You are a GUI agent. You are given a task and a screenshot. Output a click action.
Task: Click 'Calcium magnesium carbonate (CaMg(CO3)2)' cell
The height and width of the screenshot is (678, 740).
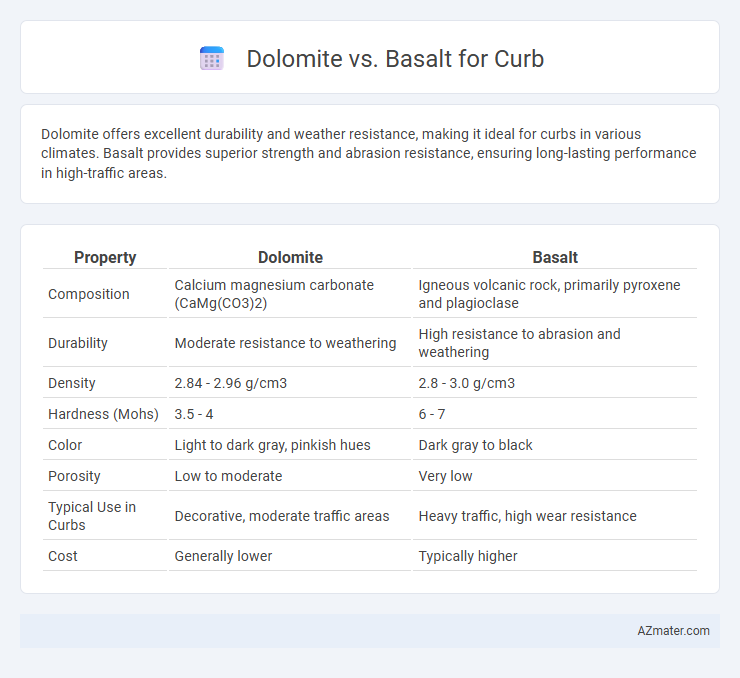click(x=274, y=294)
